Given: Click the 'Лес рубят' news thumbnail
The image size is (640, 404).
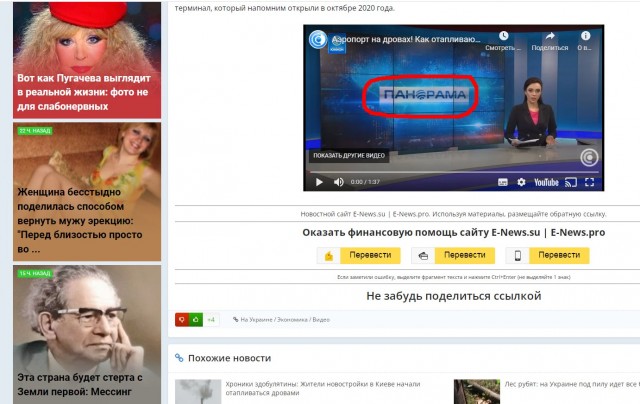Looking at the screenshot, I should (x=477, y=392).
